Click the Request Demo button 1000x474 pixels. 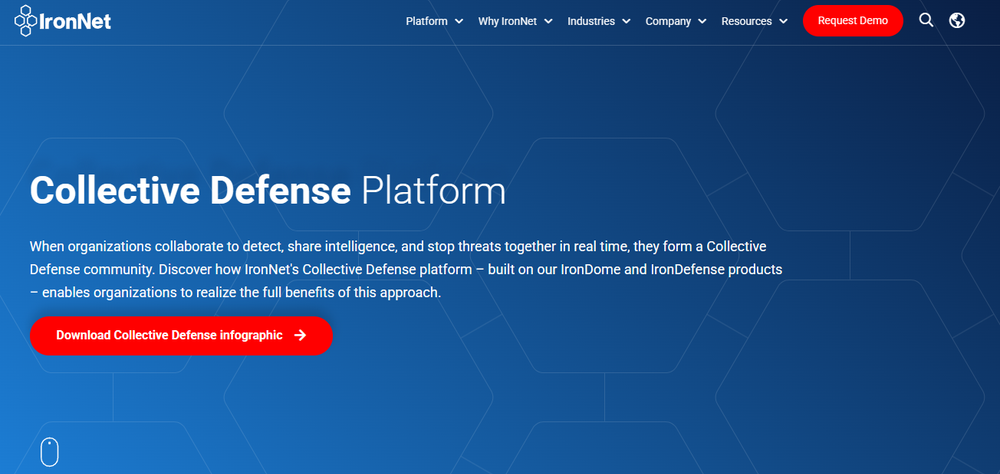pyautogui.click(x=853, y=20)
